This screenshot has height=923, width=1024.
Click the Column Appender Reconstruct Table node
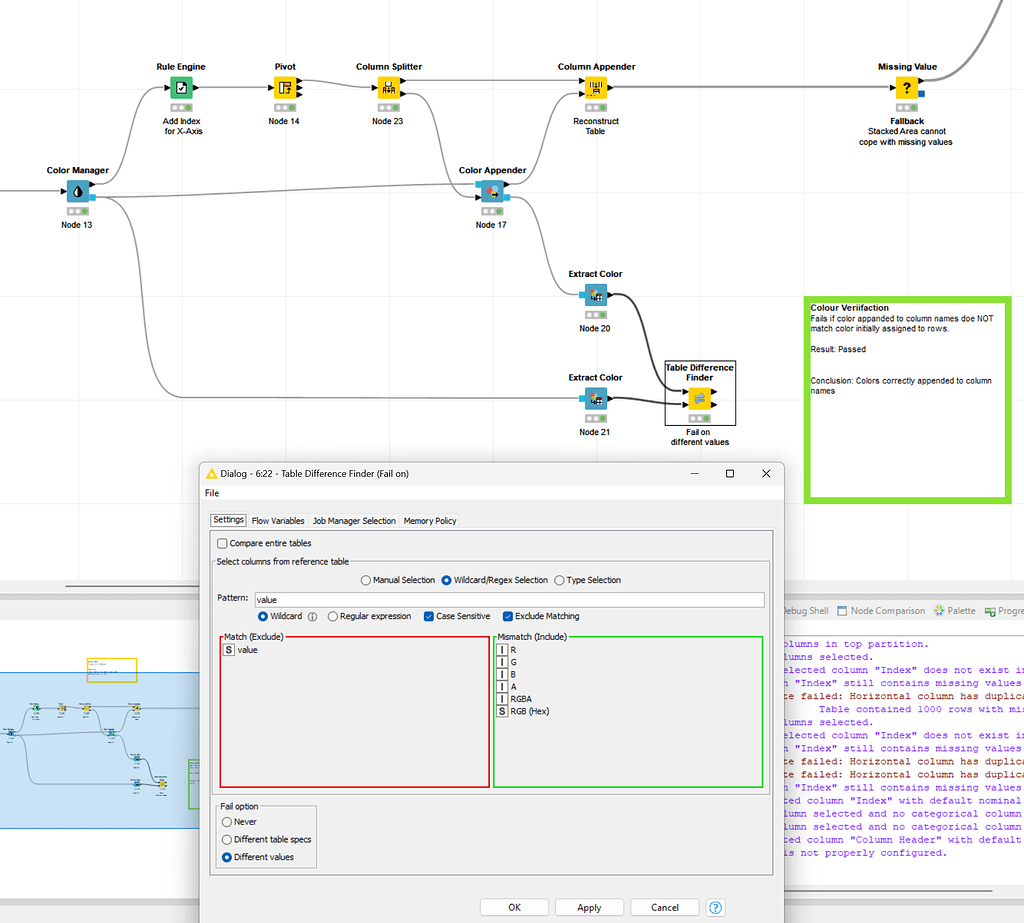click(x=596, y=87)
